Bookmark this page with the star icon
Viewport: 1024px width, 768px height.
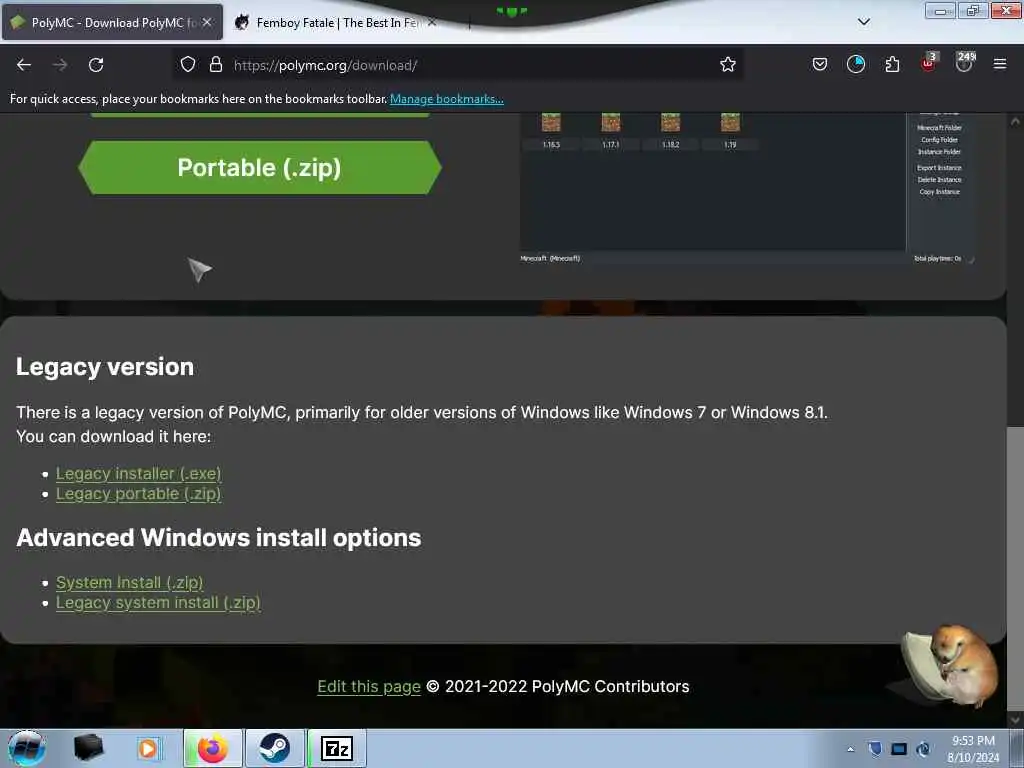point(728,65)
